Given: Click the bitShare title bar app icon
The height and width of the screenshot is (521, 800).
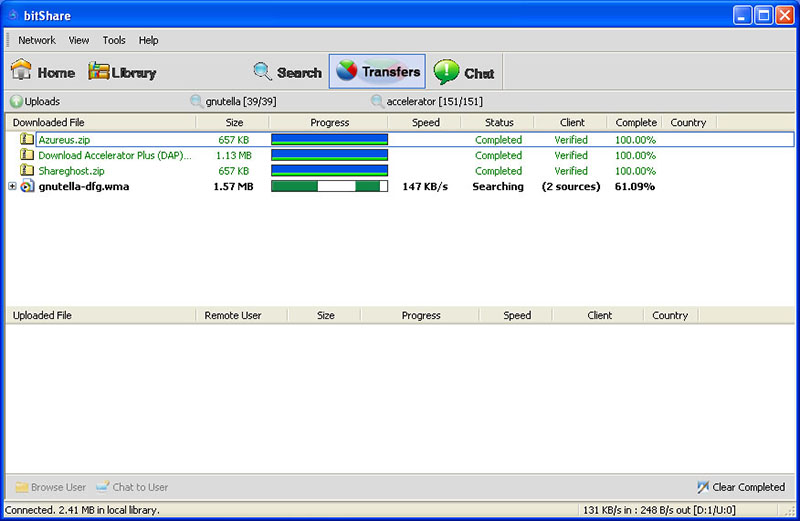Looking at the screenshot, I should (x=13, y=15).
